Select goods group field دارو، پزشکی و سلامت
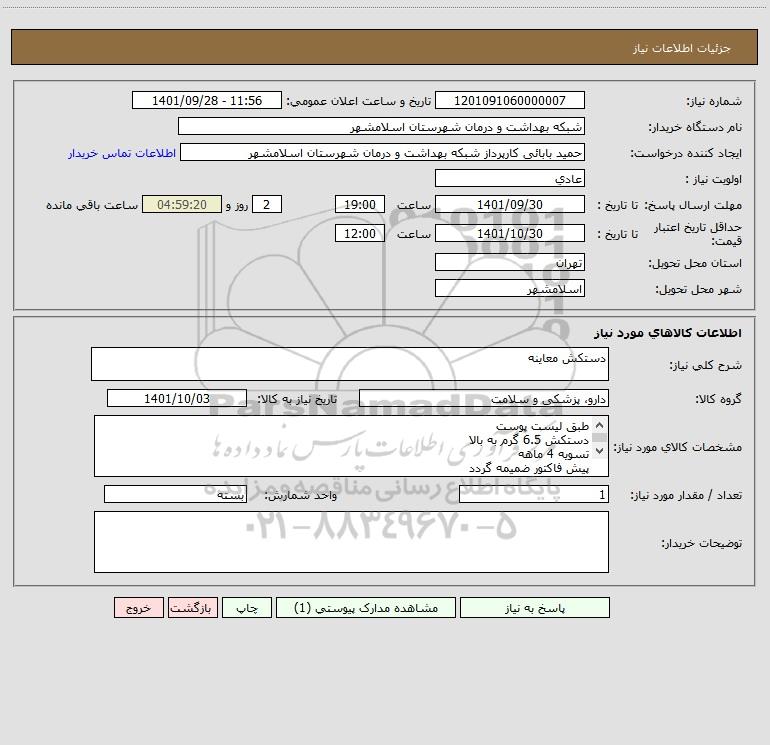The image size is (770, 745). [x=484, y=398]
